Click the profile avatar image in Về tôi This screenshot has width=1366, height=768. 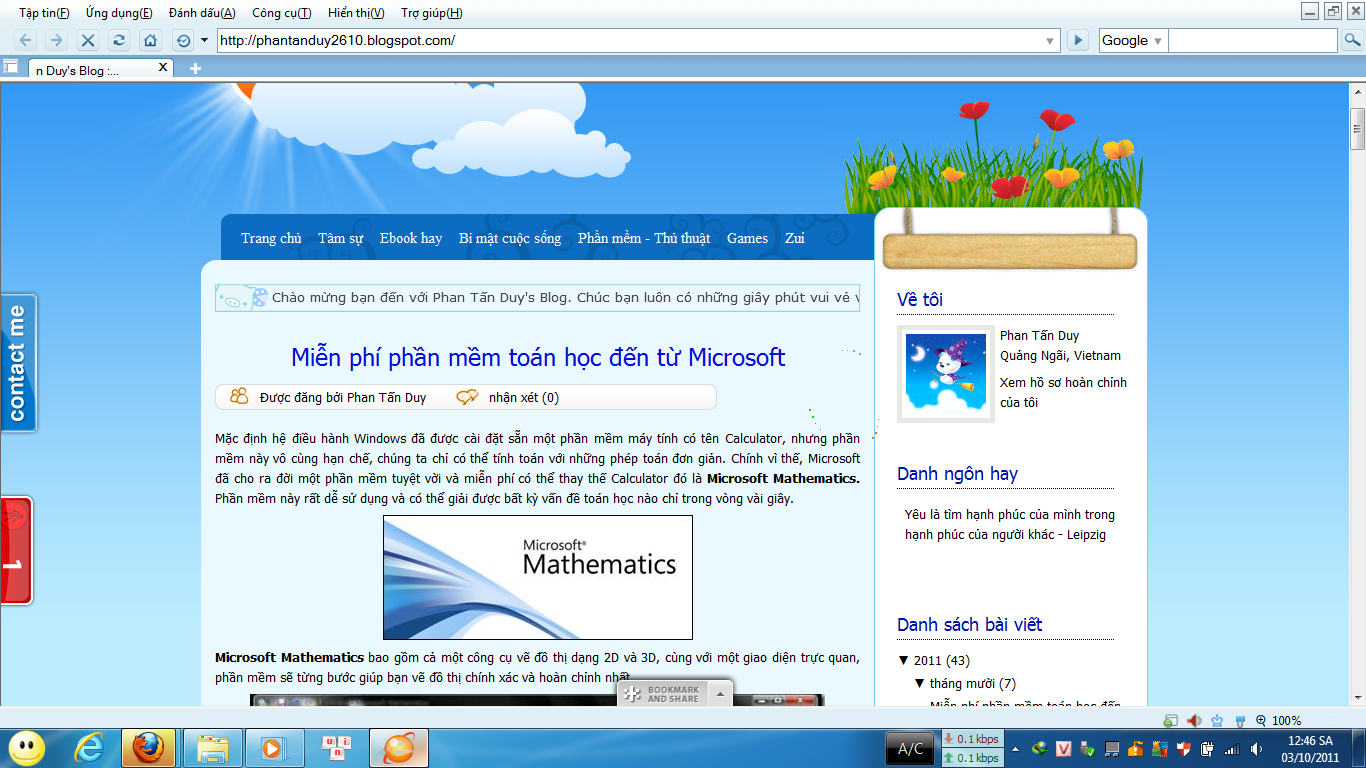coord(946,373)
